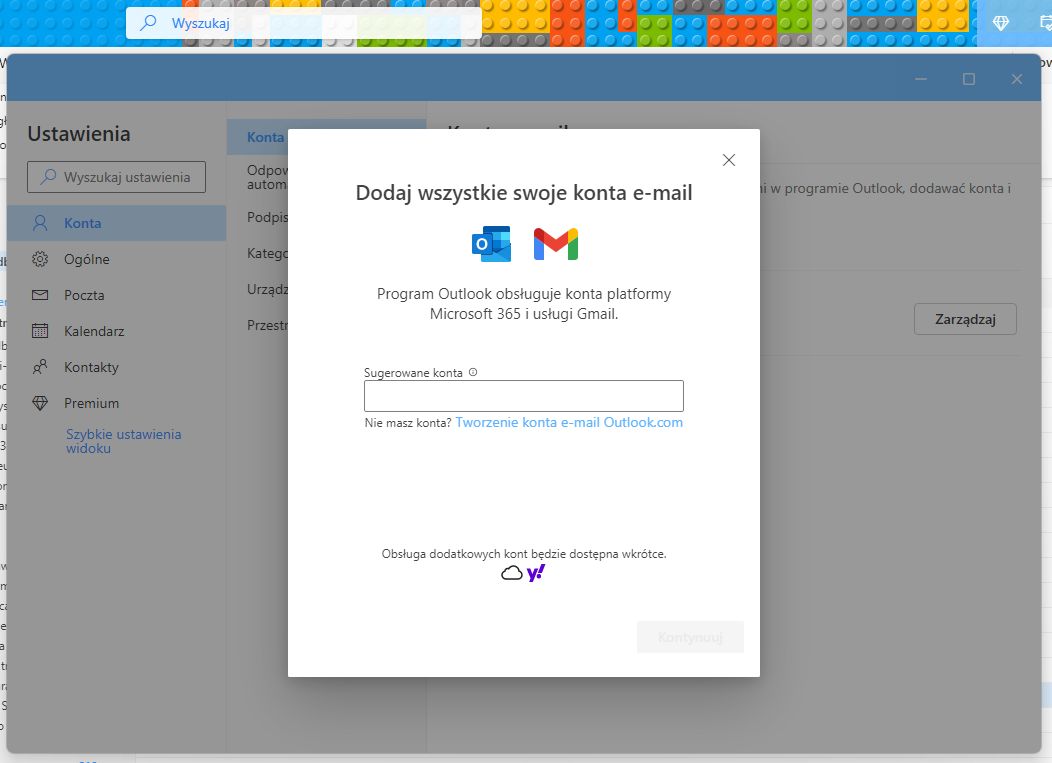
Task: Click the Gmail logo icon in dialog
Action: click(x=556, y=244)
